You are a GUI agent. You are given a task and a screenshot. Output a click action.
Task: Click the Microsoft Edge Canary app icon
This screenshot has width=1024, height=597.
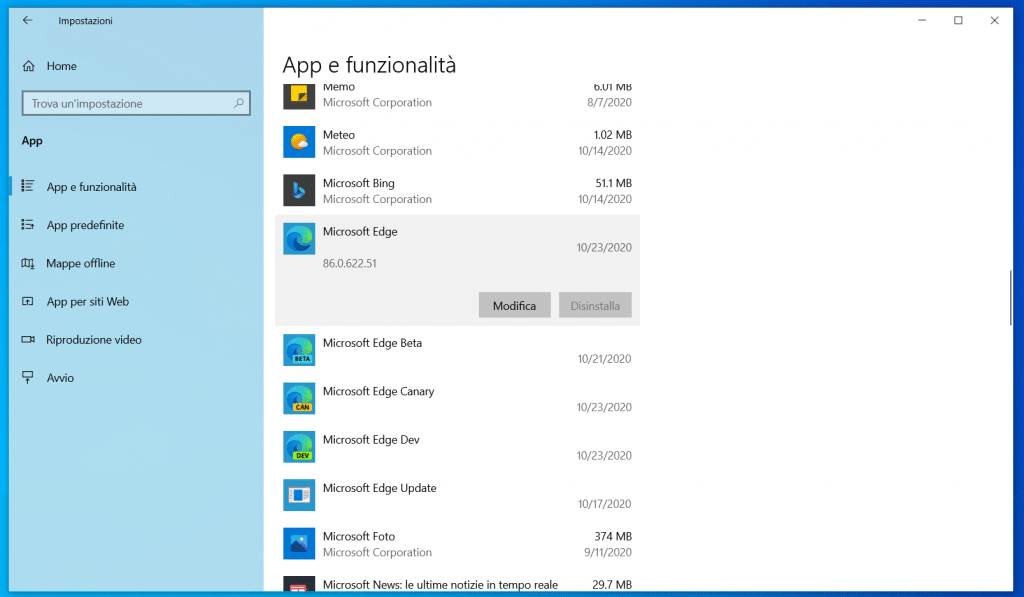pyautogui.click(x=299, y=398)
